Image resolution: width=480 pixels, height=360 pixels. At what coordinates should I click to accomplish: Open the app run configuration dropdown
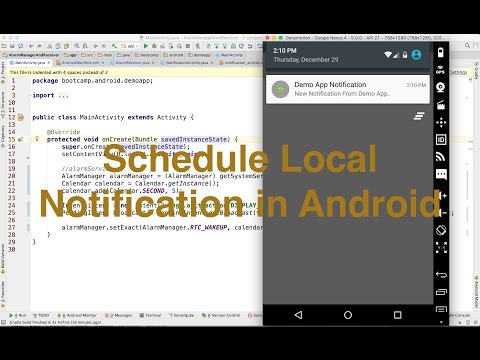coord(130,46)
